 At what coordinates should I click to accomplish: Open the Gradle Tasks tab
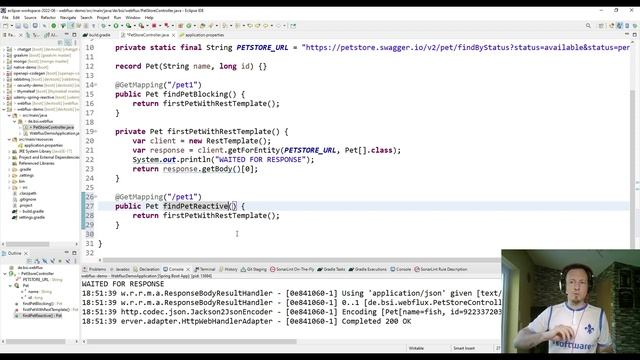331,269
